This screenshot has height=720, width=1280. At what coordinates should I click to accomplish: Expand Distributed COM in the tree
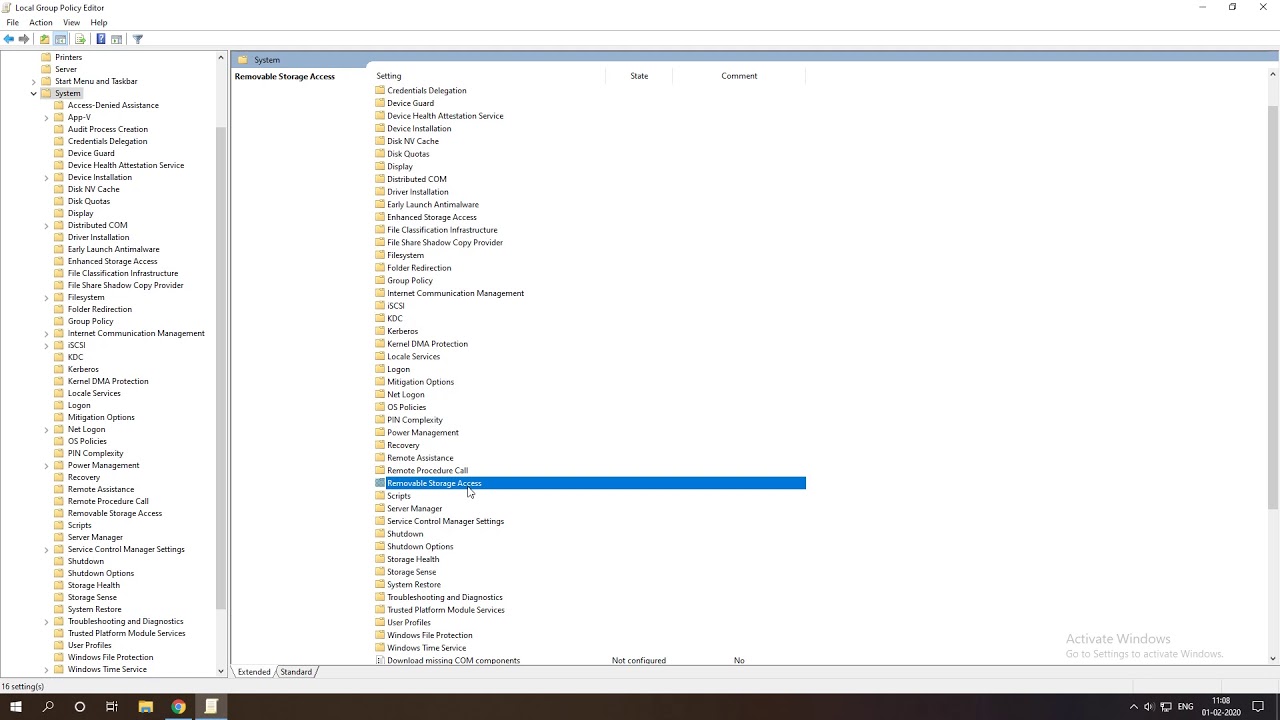click(46, 225)
